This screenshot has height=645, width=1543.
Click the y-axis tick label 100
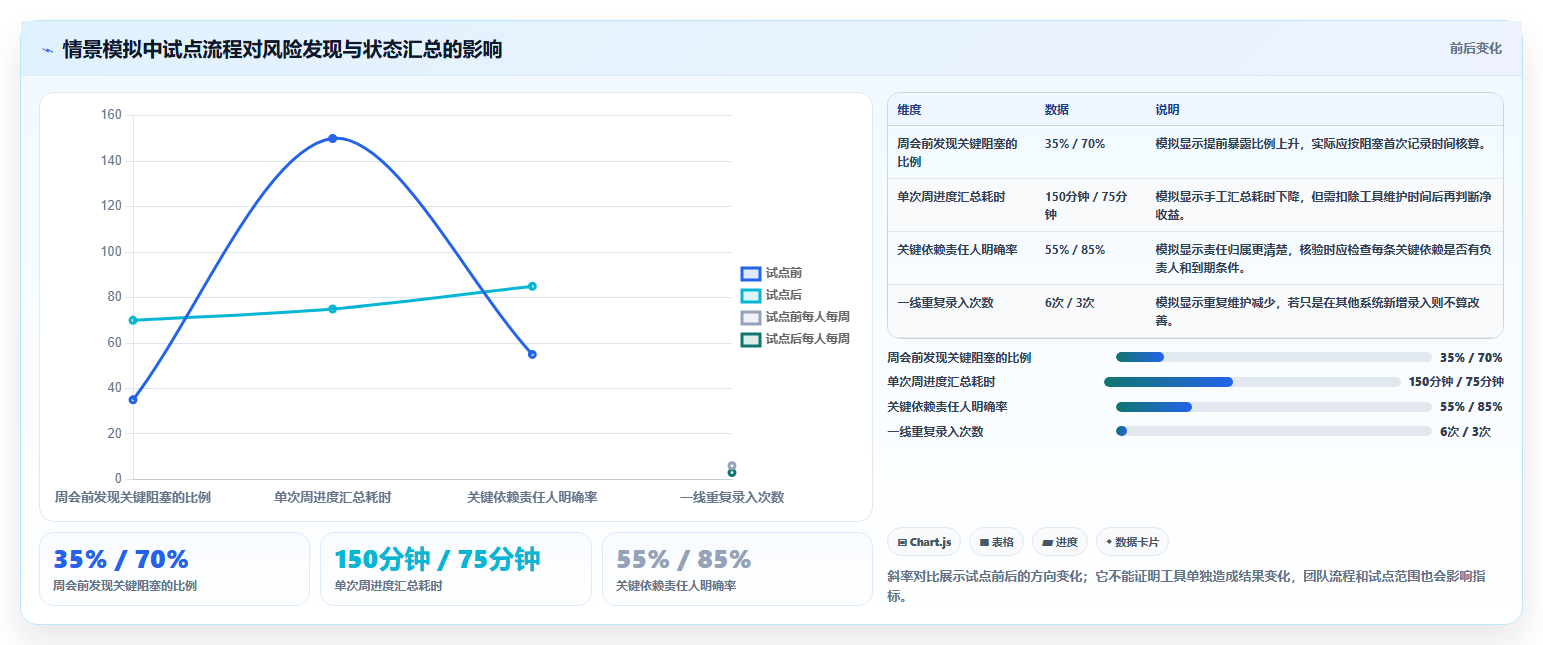111,252
